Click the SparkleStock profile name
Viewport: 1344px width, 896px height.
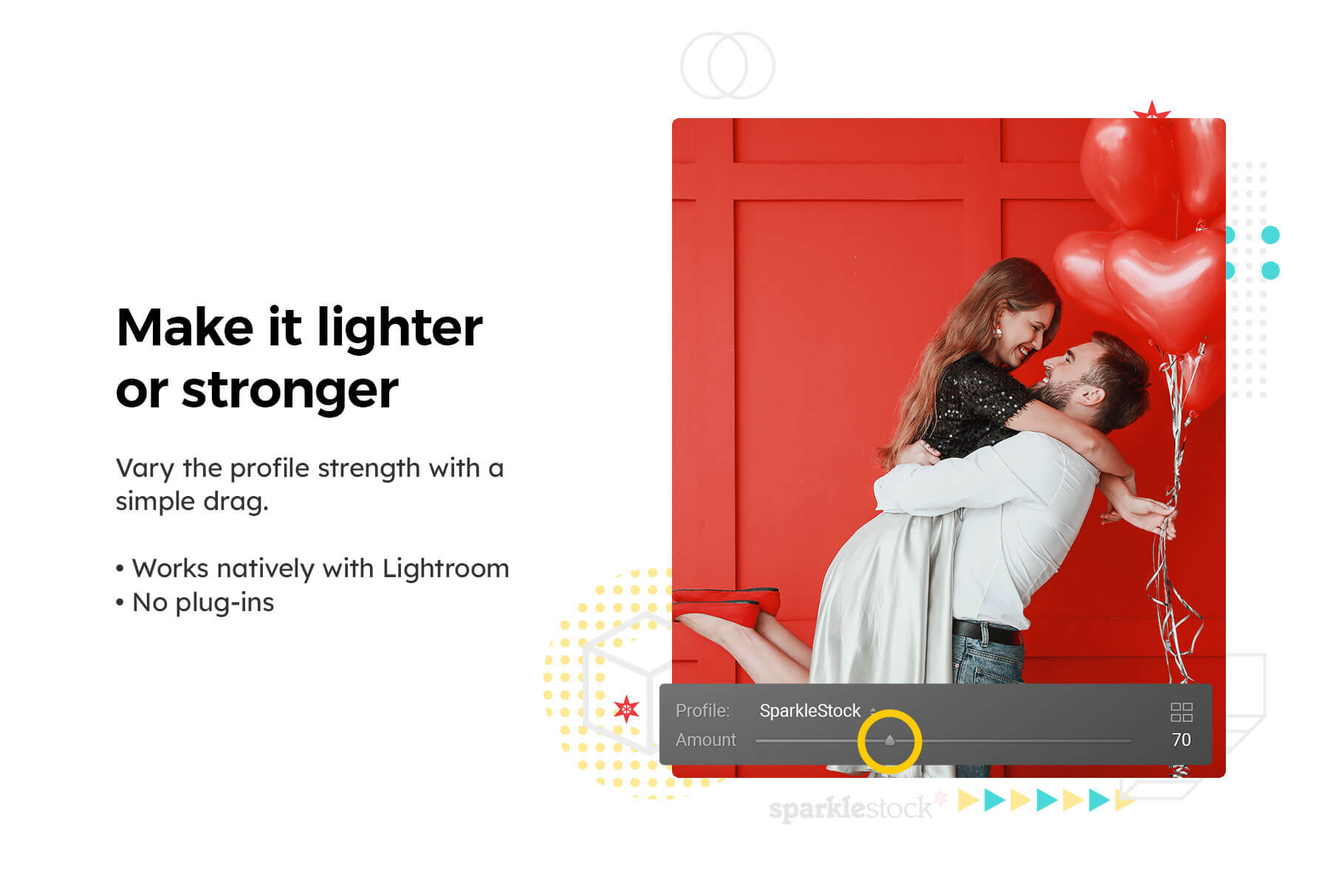(x=810, y=711)
